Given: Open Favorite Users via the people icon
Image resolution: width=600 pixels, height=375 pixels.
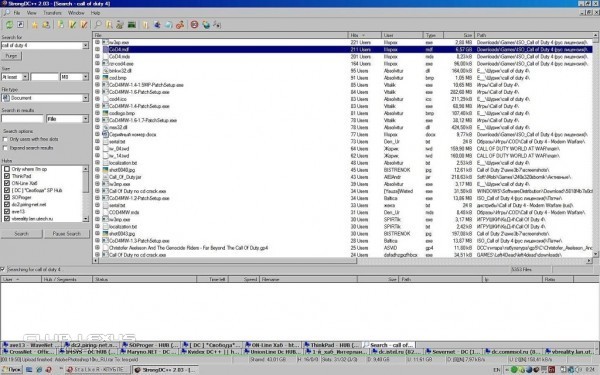Looking at the screenshot, I should (46, 25).
